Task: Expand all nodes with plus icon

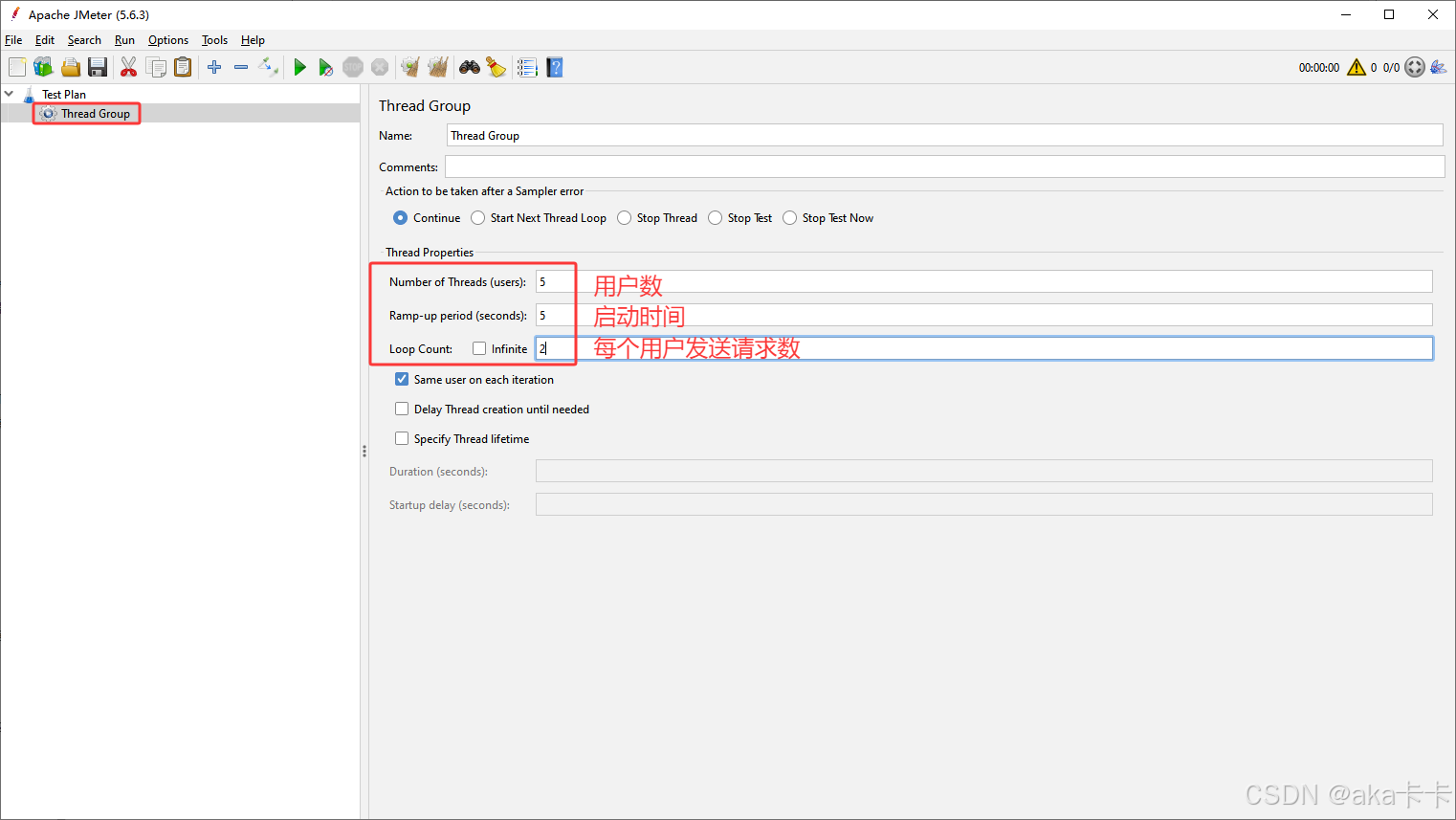Action: click(214, 67)
